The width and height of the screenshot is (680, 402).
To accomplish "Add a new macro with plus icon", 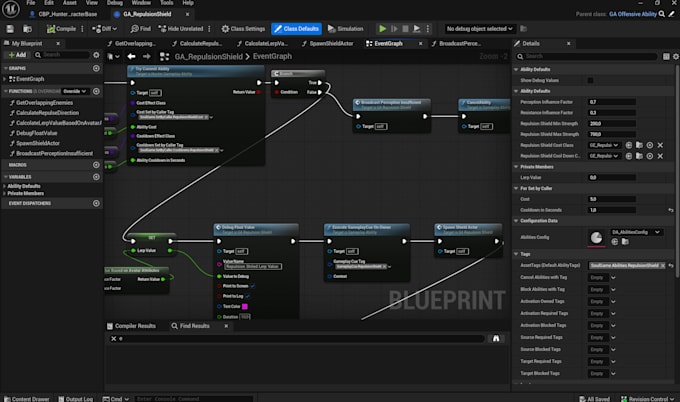I will [x=96, y=165].
